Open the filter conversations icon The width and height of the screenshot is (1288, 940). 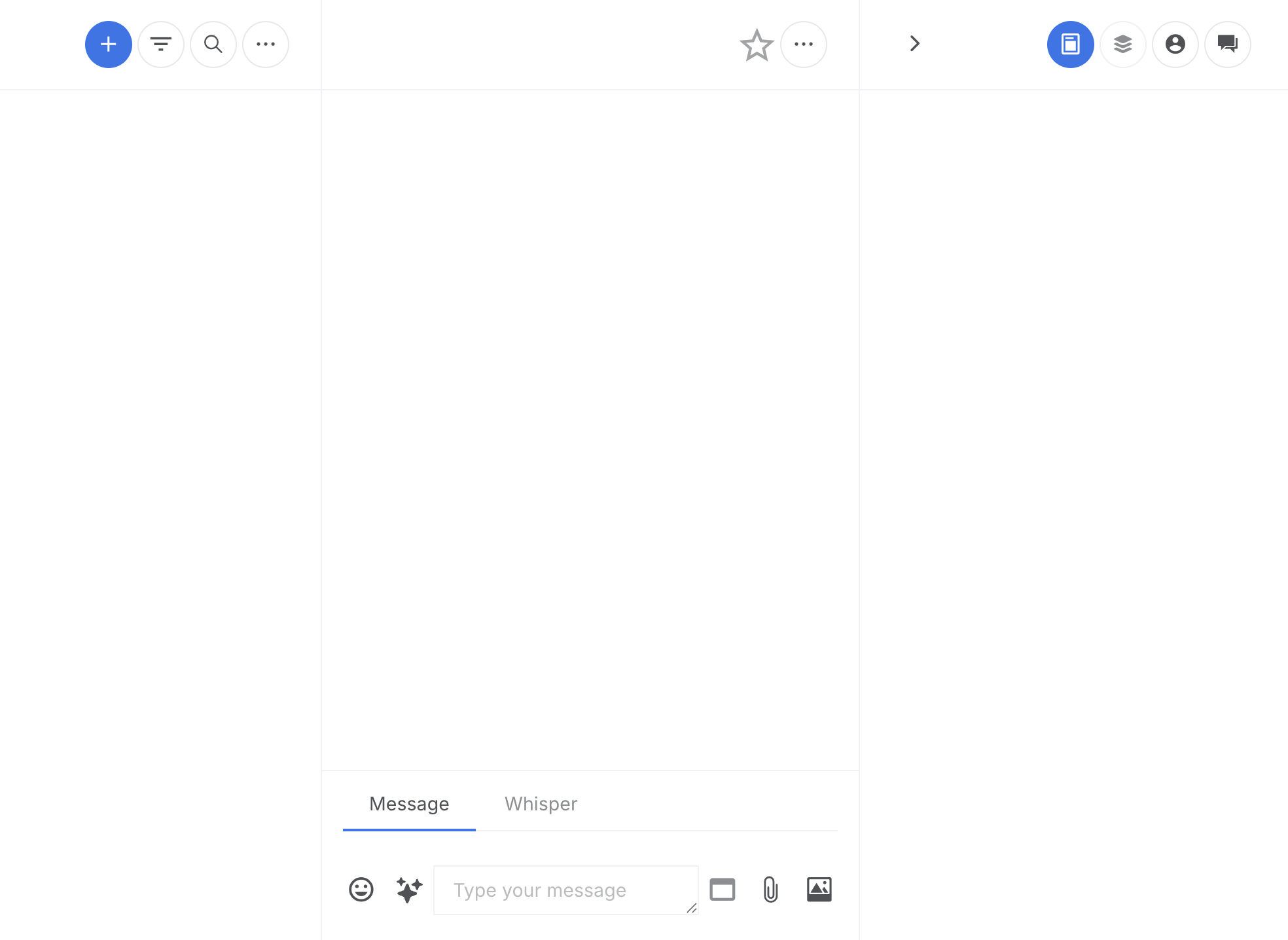(161, 44)
